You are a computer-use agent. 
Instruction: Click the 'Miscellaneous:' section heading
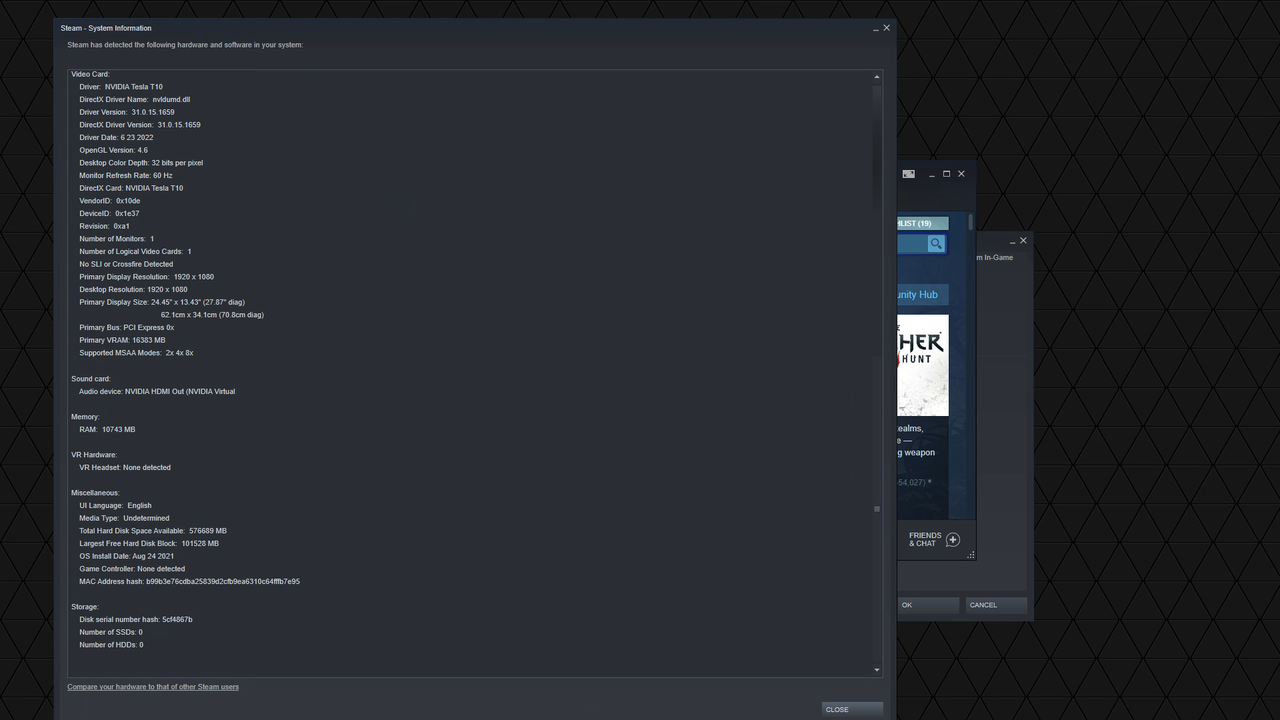coord(95,493)
